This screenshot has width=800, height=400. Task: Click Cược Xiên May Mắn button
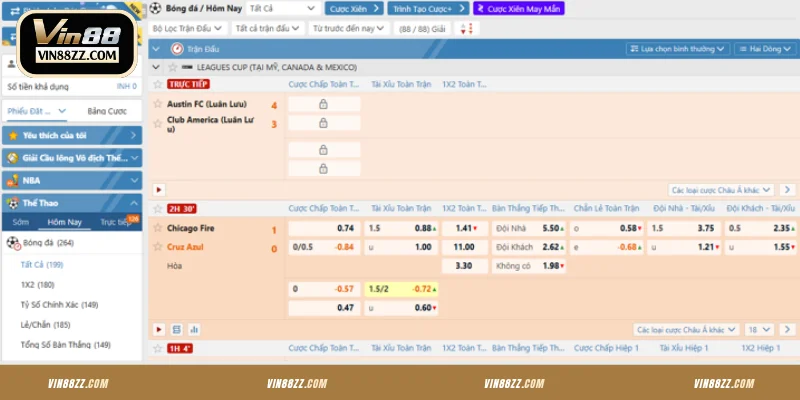(x=519, y=8)
